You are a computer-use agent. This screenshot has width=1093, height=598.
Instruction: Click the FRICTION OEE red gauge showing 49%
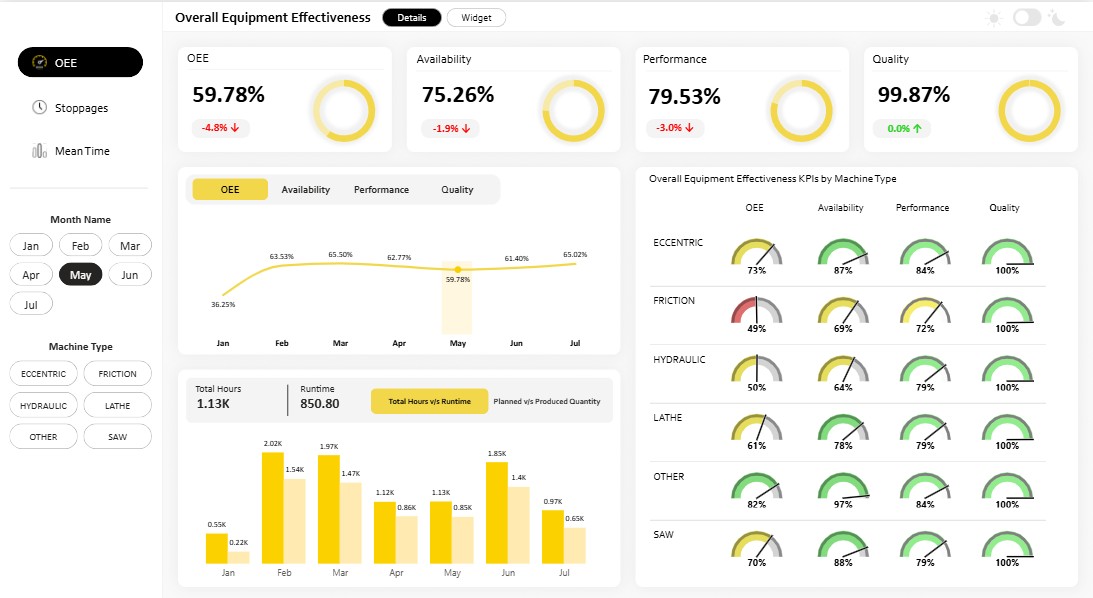click(x=756, y=311)
